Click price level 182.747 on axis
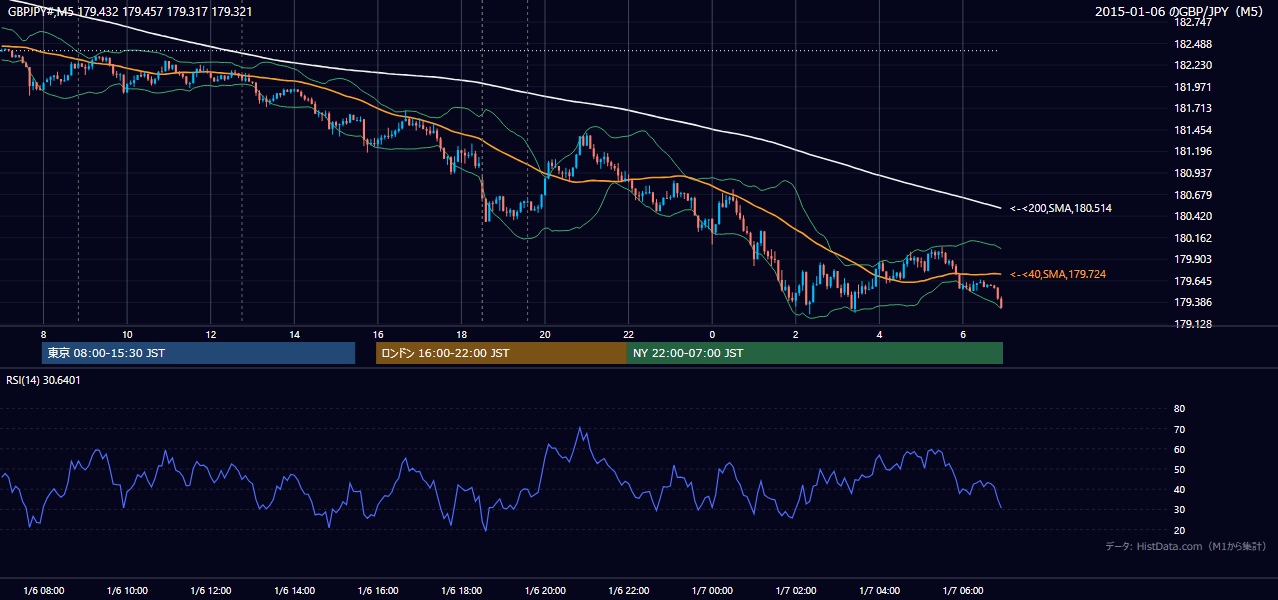Image resolution: width=1278 pixels, height=600 pixels. 1192,22
